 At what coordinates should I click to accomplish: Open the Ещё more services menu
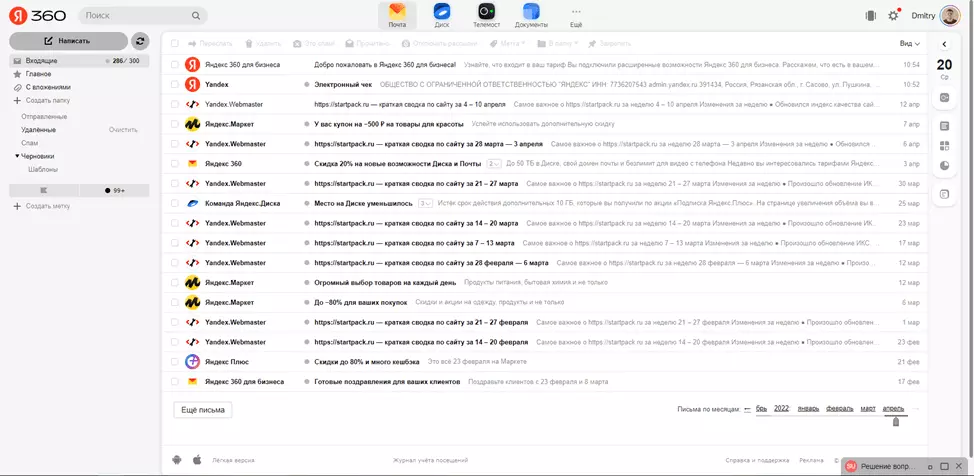pos(576,16)
